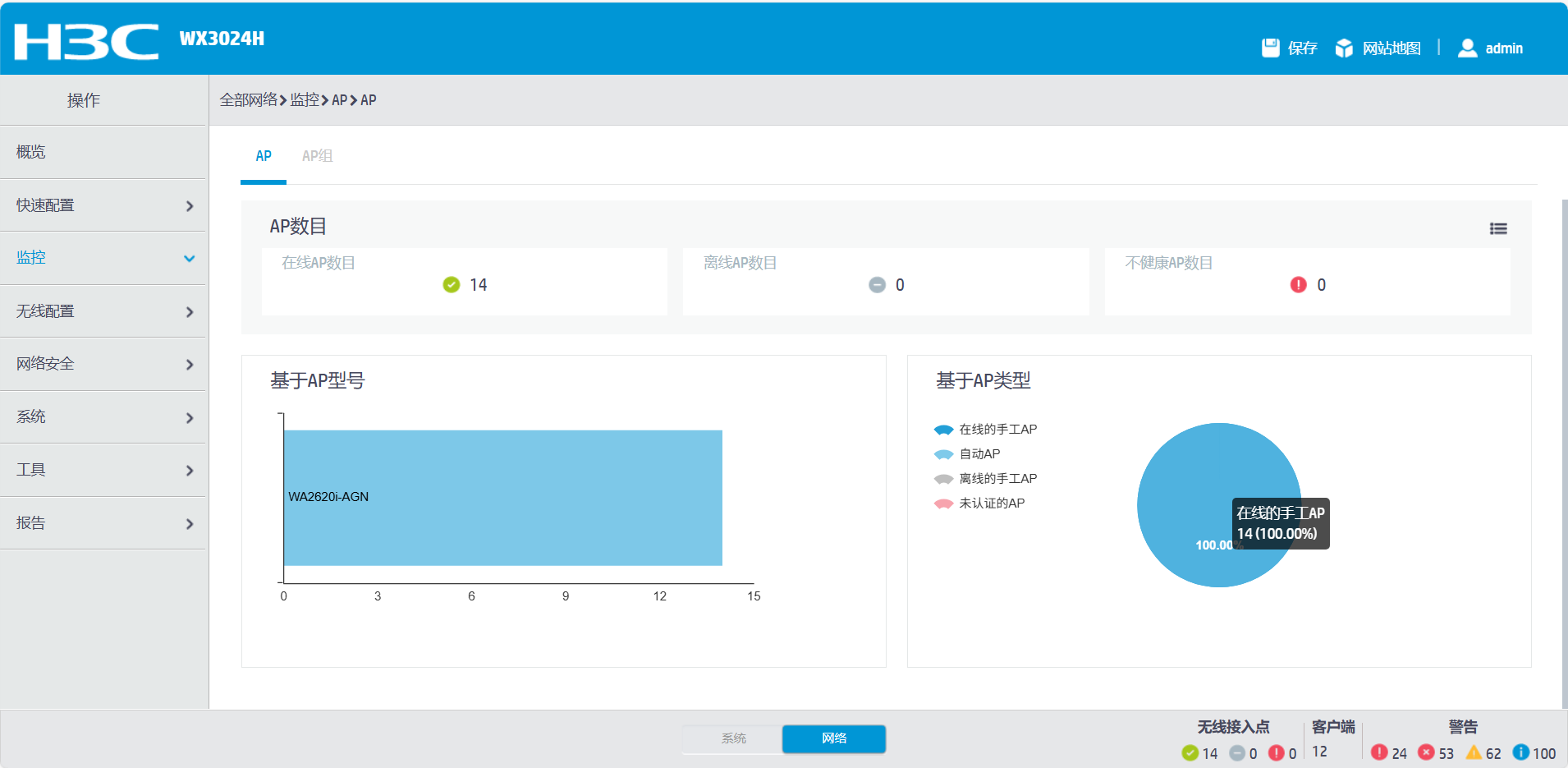This screenshot has width=1568, height=768.
Task: Click the admin user icon
Action: coord(1467,48)
